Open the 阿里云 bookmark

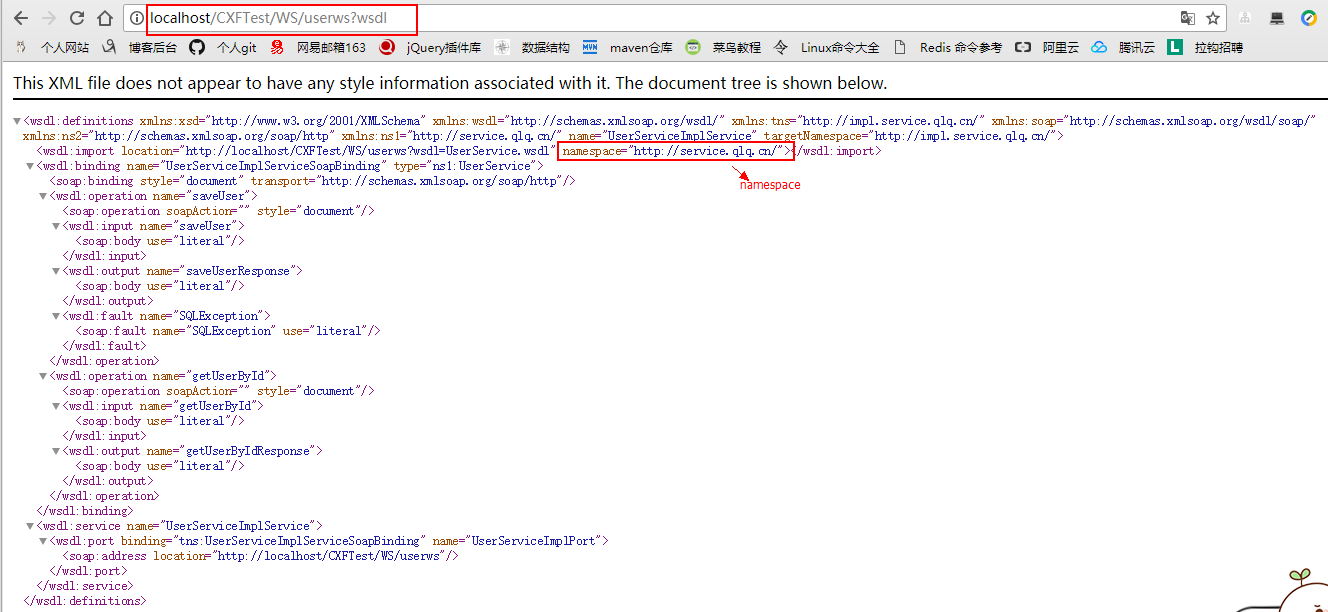pyautogui.click(x=1047, y=47)
